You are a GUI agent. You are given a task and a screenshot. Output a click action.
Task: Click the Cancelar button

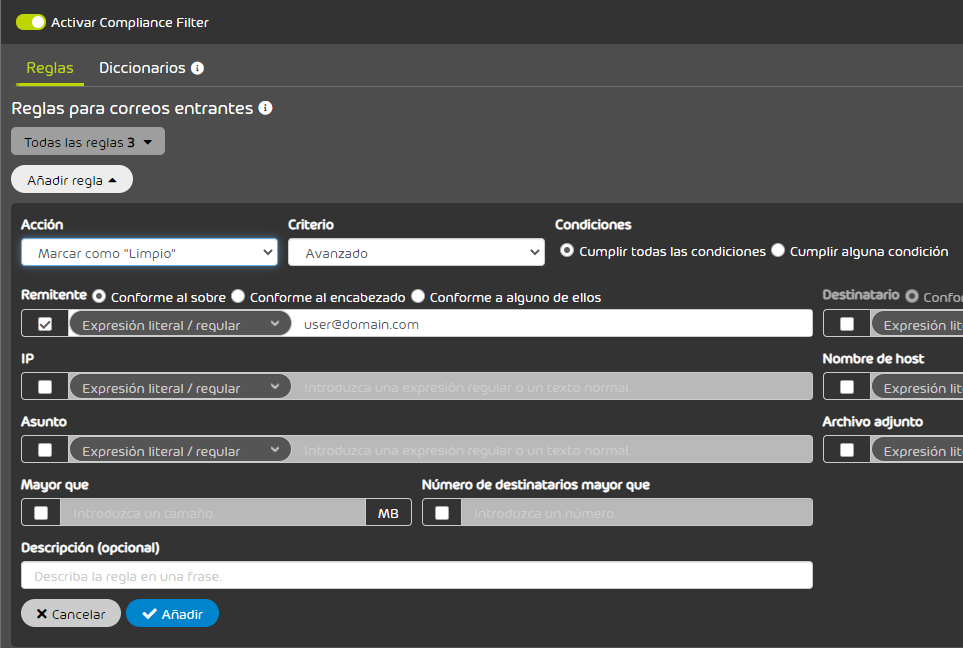(71, 614)
